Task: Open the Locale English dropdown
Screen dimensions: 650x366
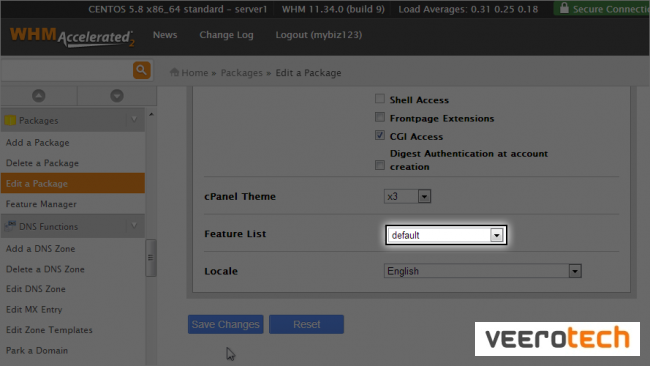Action: (483, 271)
